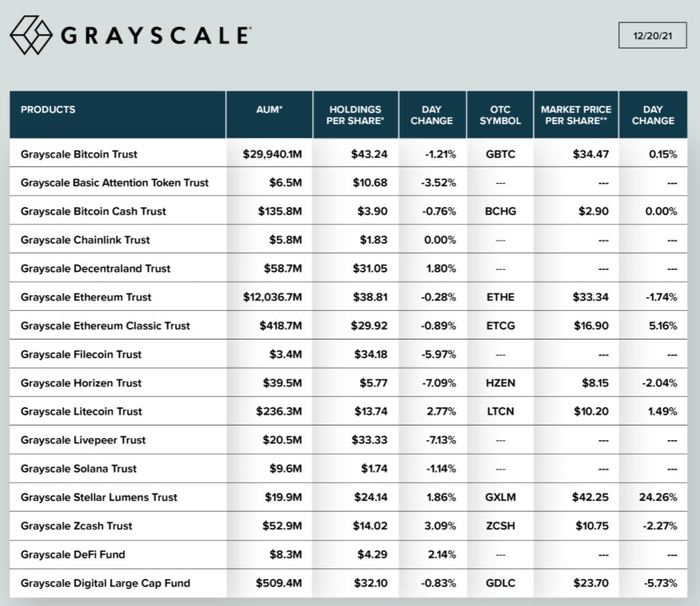Select the GXLM ticker symbol
The width and height of the screenshot is (700, 606).
500,497
